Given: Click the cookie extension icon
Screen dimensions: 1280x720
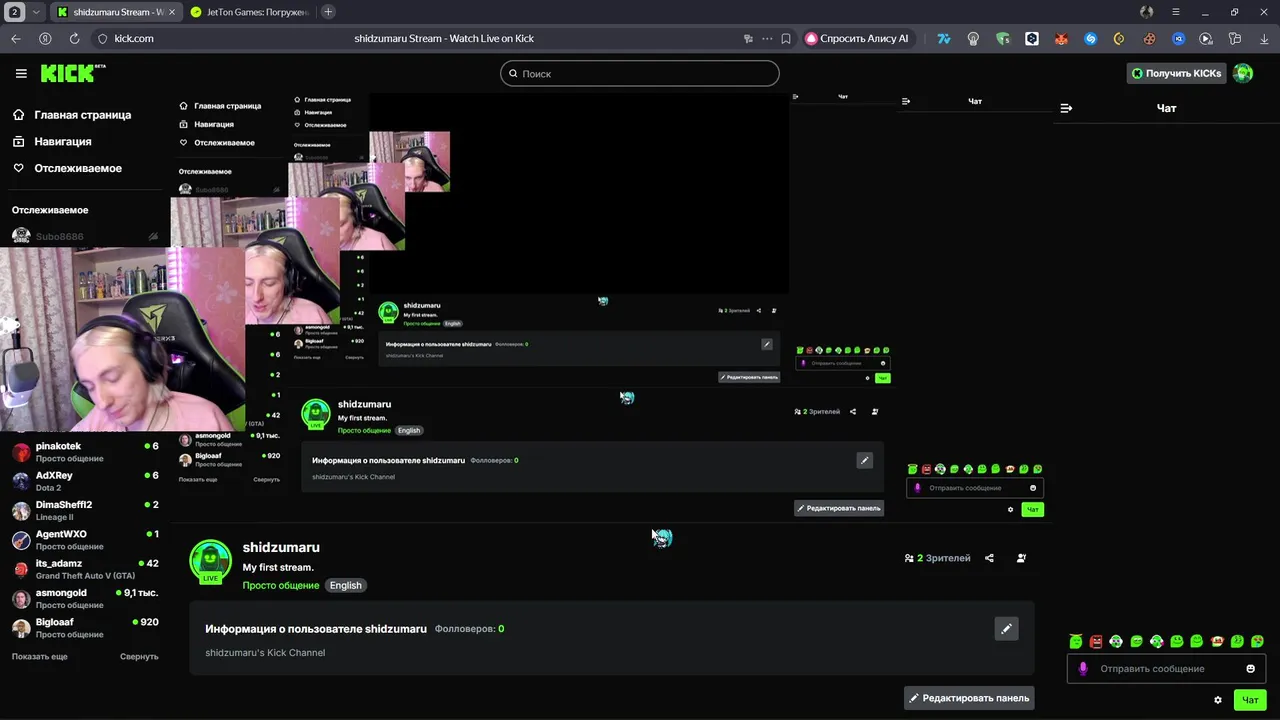Looking at the screenshot, I should click(1149, 38).
